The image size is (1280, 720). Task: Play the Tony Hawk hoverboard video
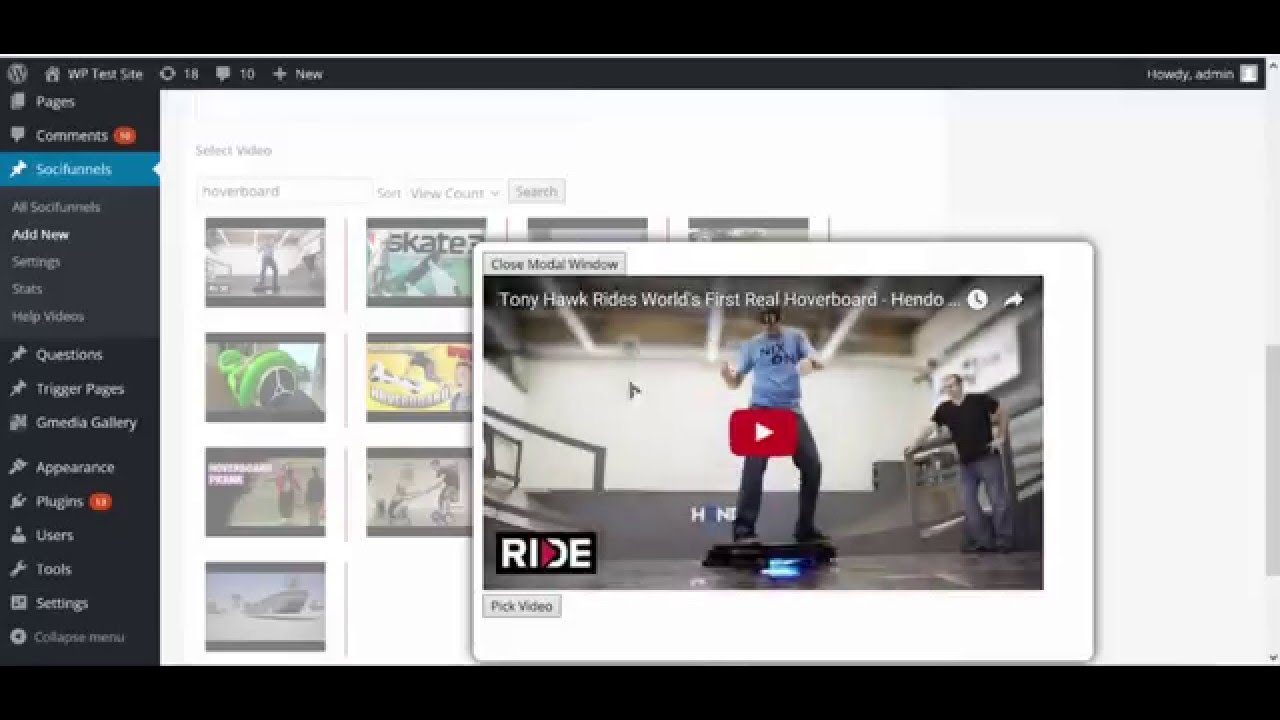tap(763, 432)
